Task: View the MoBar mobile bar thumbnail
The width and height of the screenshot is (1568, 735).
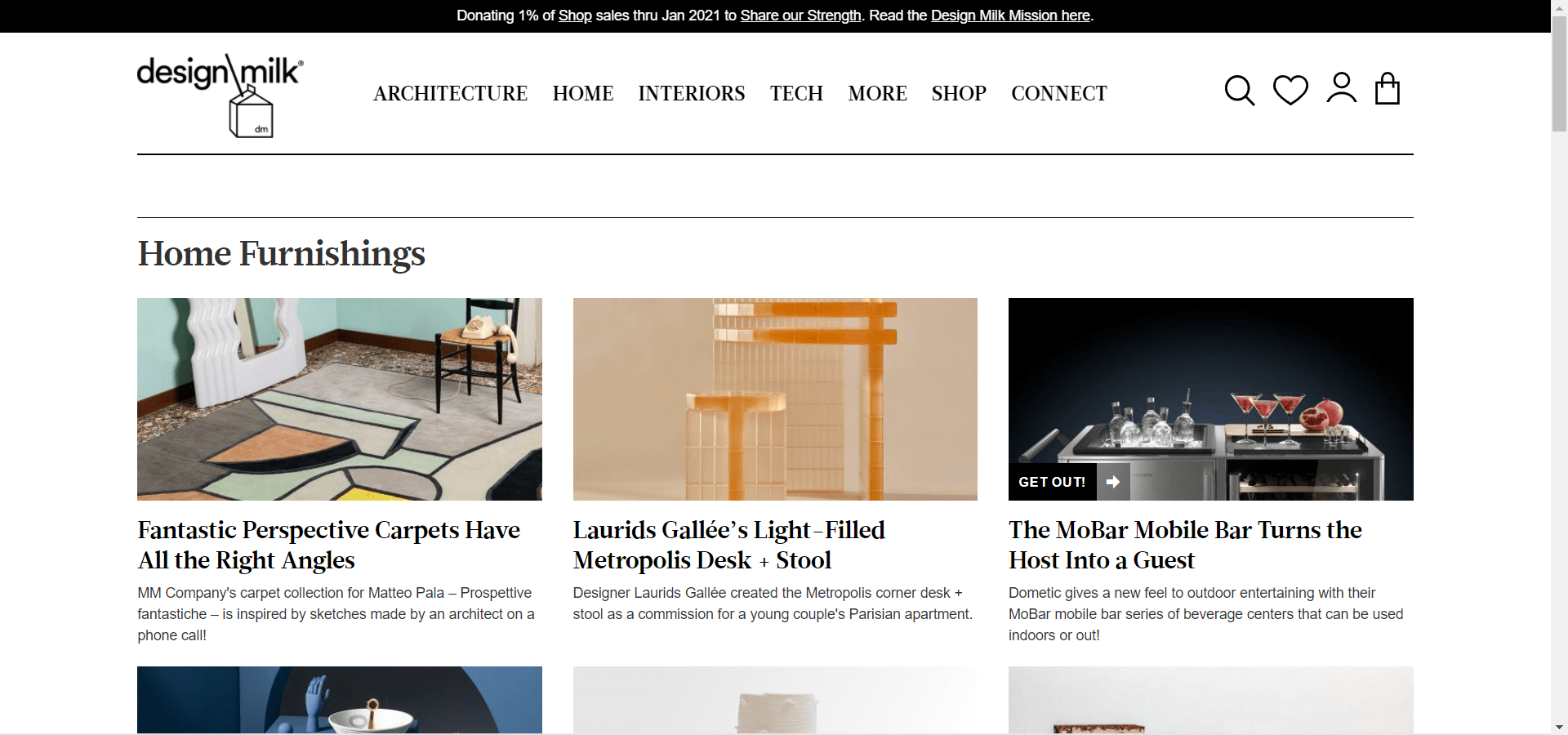Action: click(x=1211, y=399)
